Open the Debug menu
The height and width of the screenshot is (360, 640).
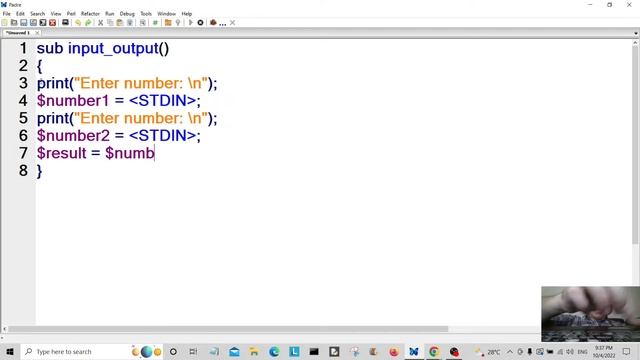127,13
